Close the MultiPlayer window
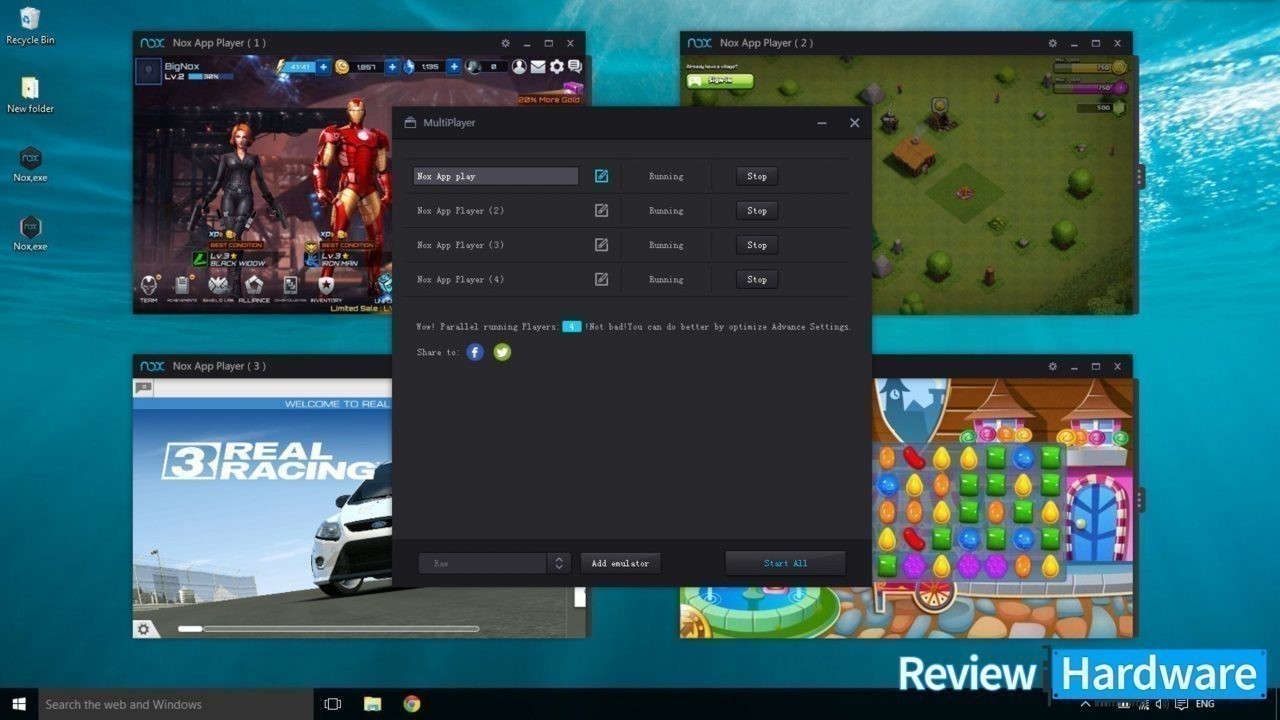The height and width of the screenshot is (720, 1280). (x=854, y=123)
